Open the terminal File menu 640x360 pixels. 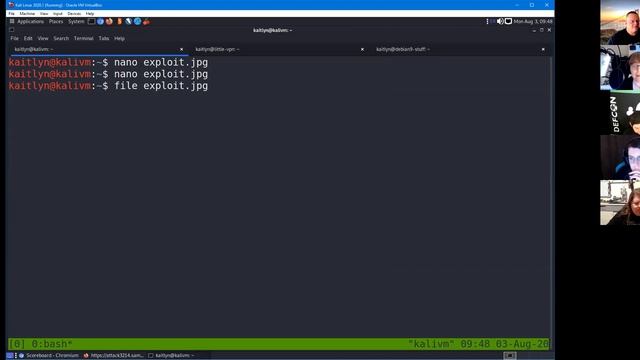click(x=15, y=38)
